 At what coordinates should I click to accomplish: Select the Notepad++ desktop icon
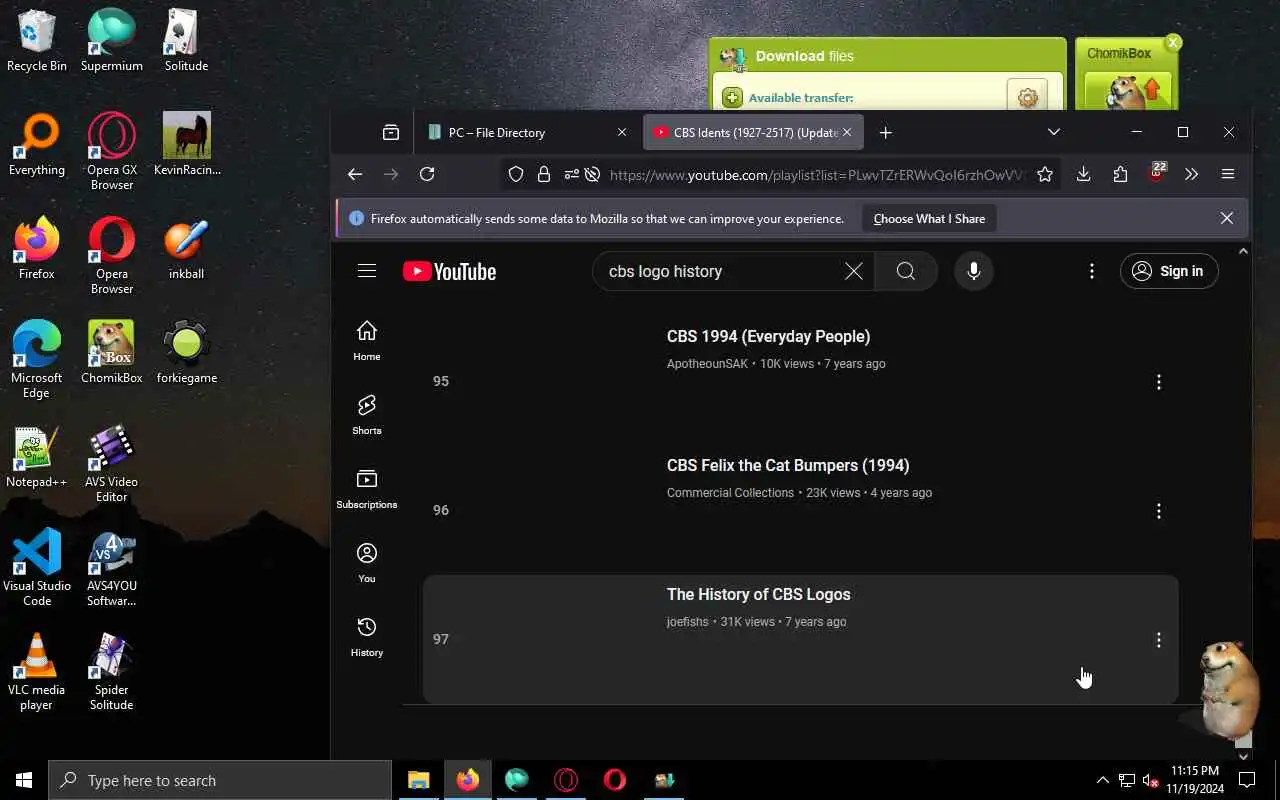[x=37, y=457]
